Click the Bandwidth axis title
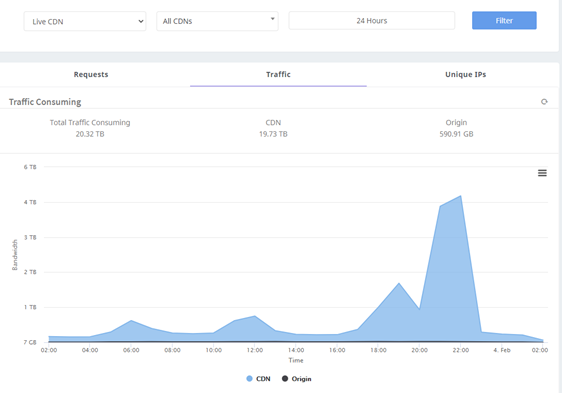Image resolution: width=562 pixels, height=393 pixels. point(15,255)
